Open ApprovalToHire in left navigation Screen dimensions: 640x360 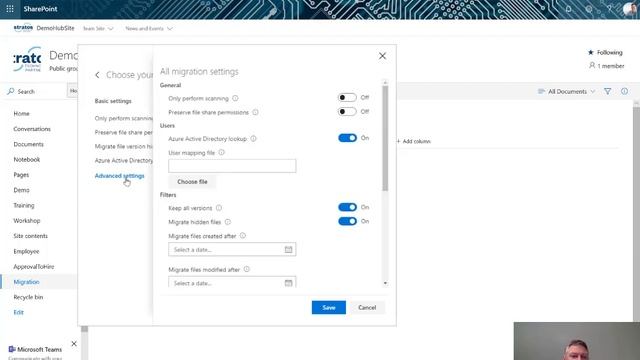tap(33, 267)
